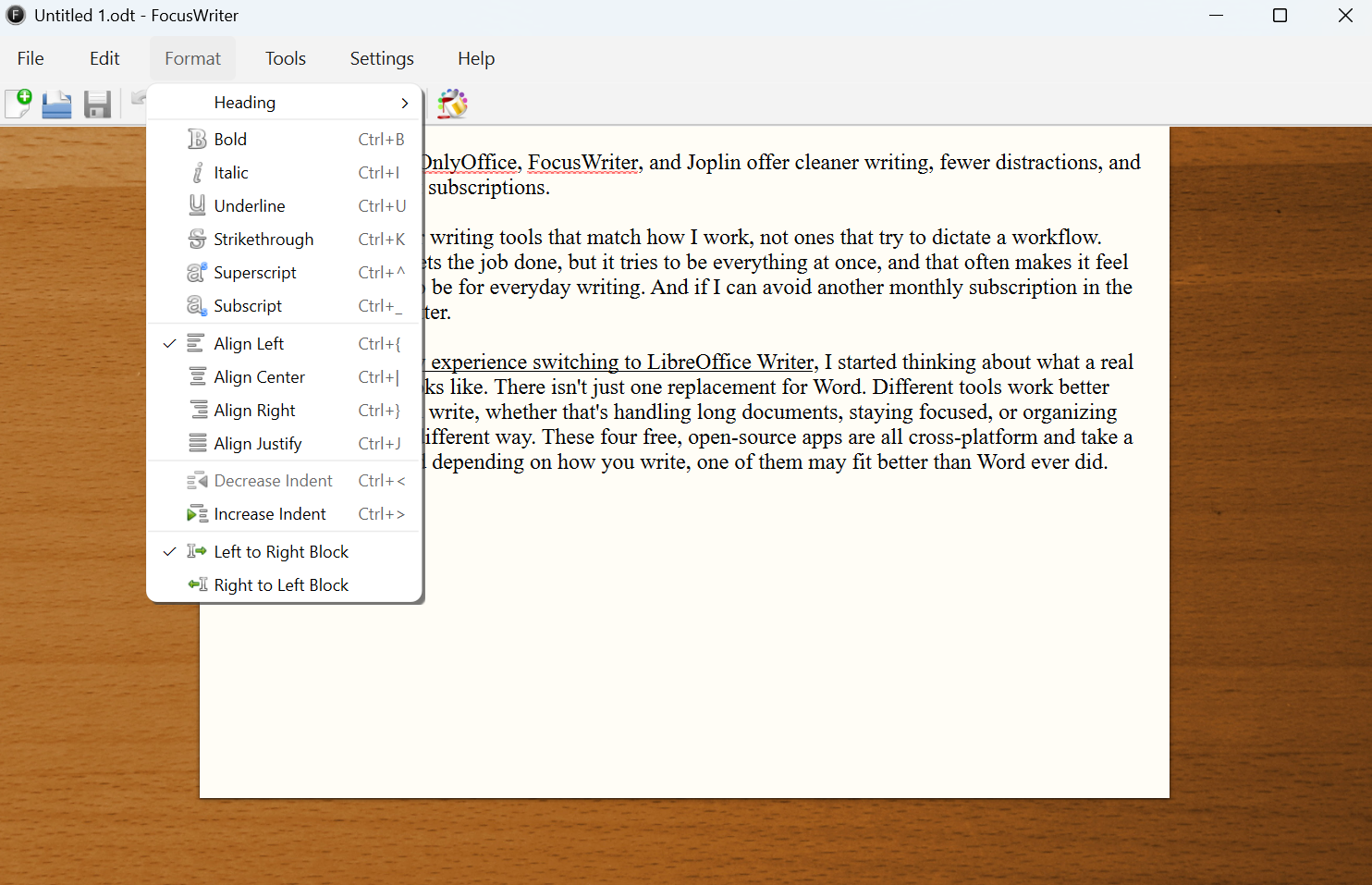Viewport: 1372px width, 885px height.
Task: Click the Ctrl+J shortcut label
Action: 380,443
